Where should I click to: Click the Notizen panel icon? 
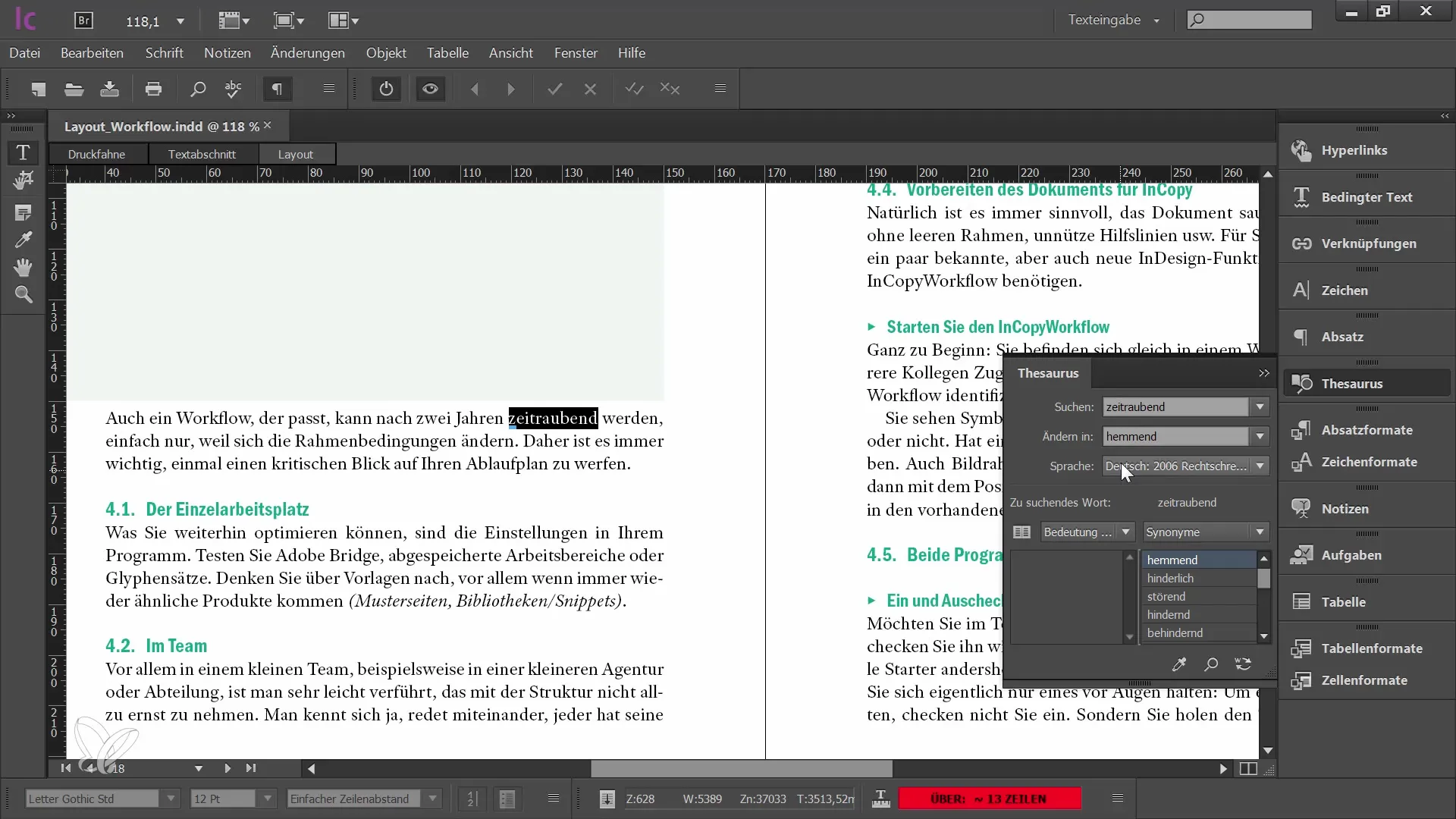pyautogui.click(x=1299, y=508)
